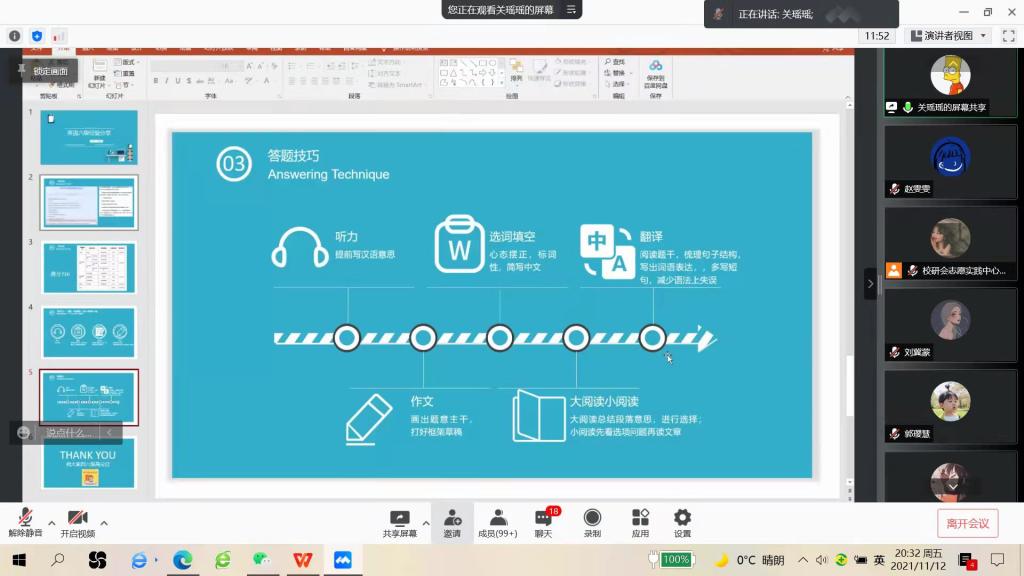
Task: Open the settings (设置) gear
Action: coord(682,521)
